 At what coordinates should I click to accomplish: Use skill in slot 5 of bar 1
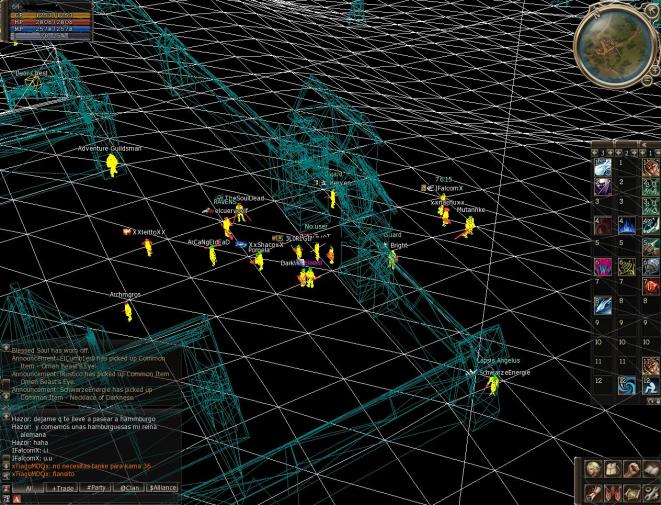651,246
